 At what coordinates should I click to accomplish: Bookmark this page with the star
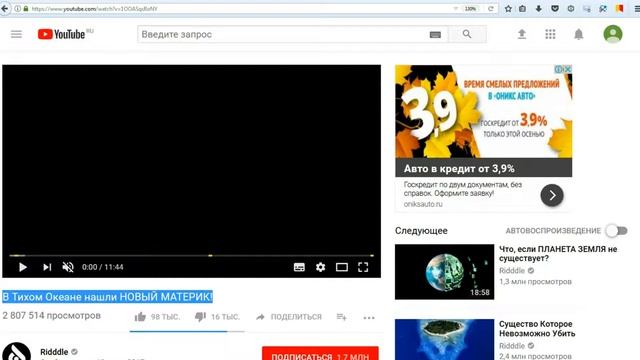coord(508,9)
